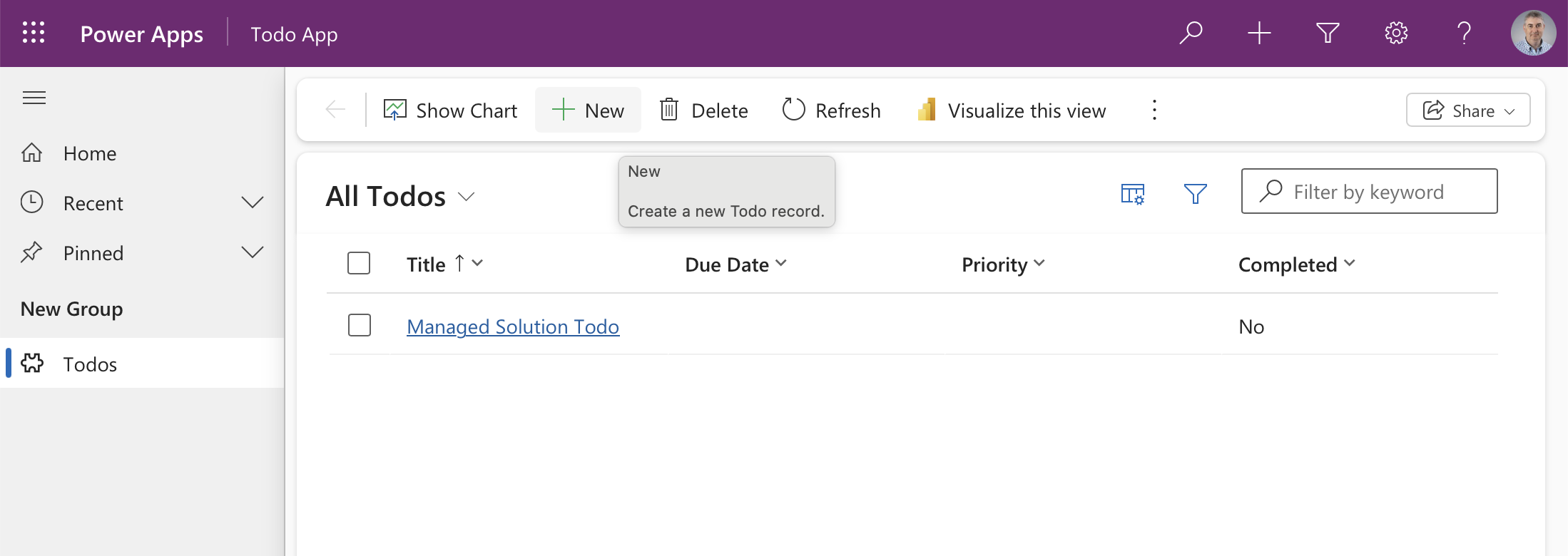Open advanced find funnel in the header
This screenshot has height=556, width=1568.
(x=1328, y=33)
